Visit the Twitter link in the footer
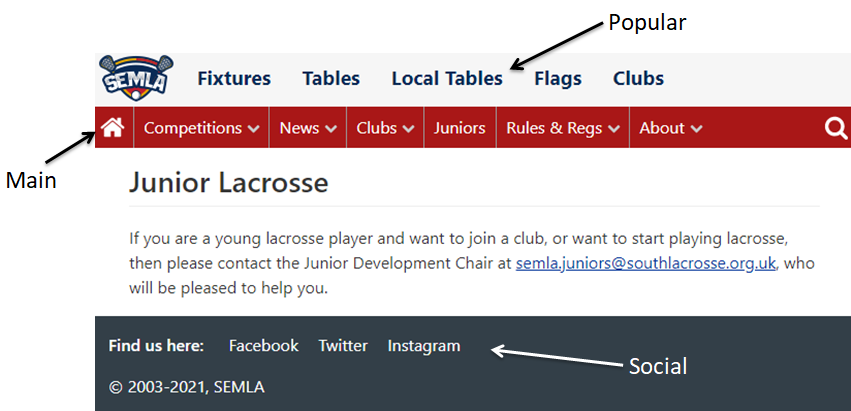The image size is (851, 411). coord(343,346)
